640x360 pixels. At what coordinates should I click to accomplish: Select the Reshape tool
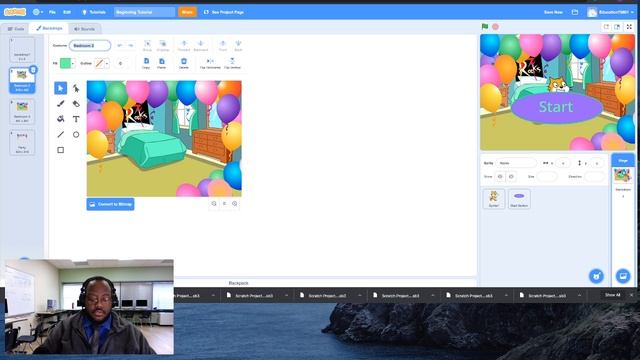tap(76, 88)
